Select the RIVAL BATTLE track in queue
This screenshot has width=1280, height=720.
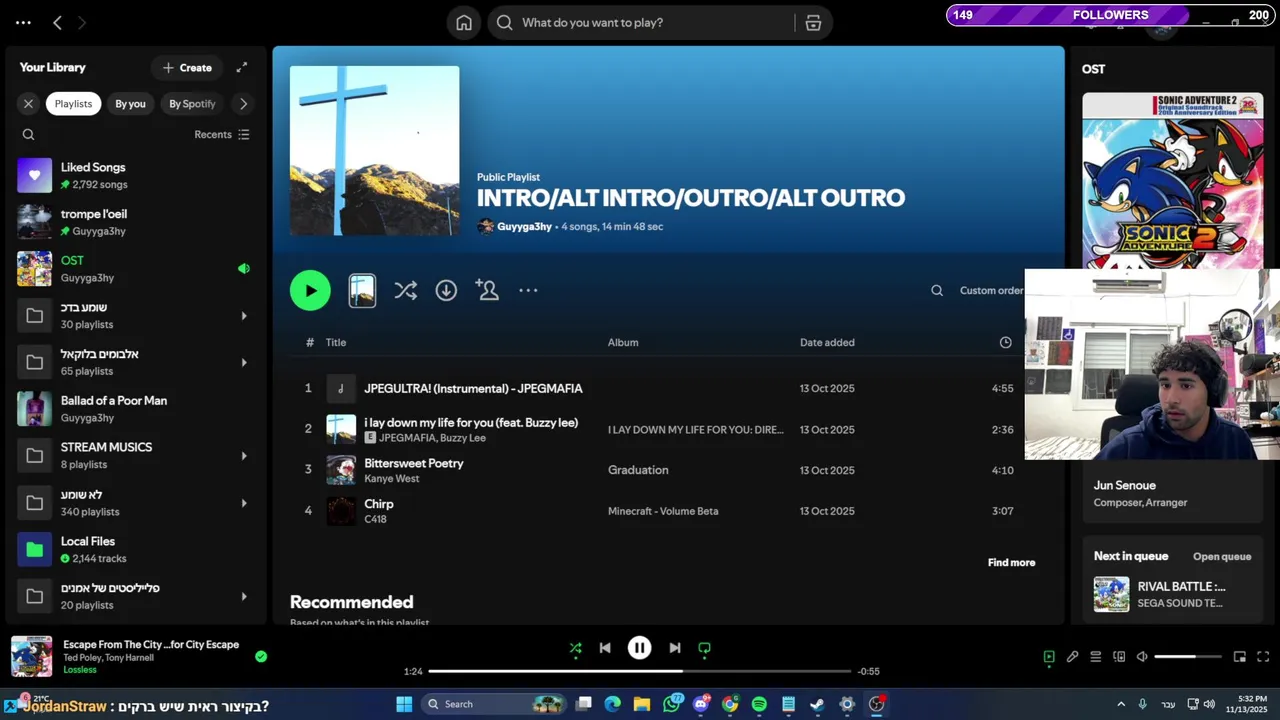[x=1172, y=594]
